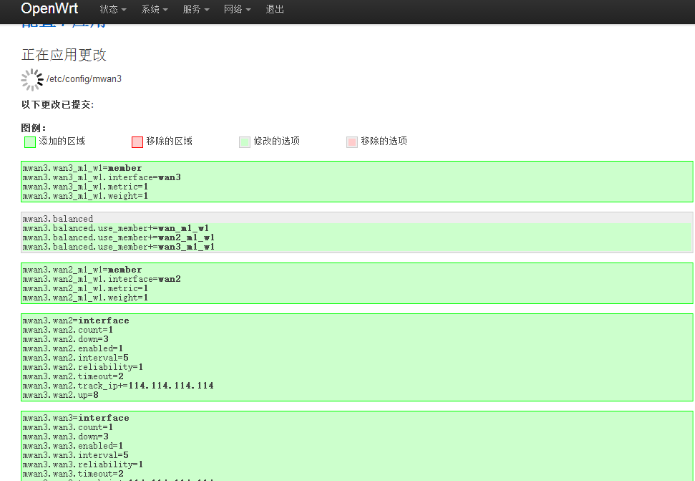Click line mwan3.wan3.down=3
This screenshot has height=481, width=695.
[x=66, y=437]
